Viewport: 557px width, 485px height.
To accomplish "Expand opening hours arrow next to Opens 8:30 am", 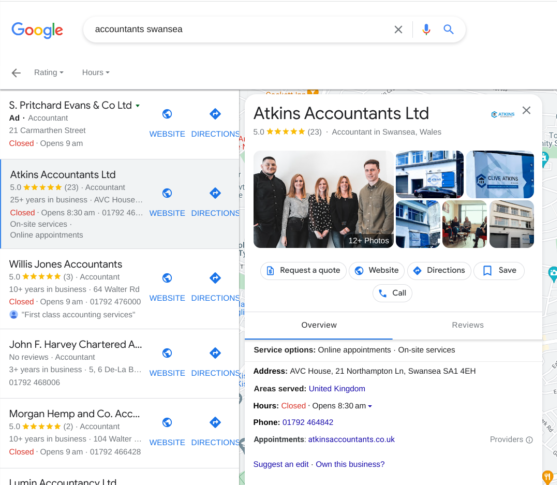I will tap(370, 406).
